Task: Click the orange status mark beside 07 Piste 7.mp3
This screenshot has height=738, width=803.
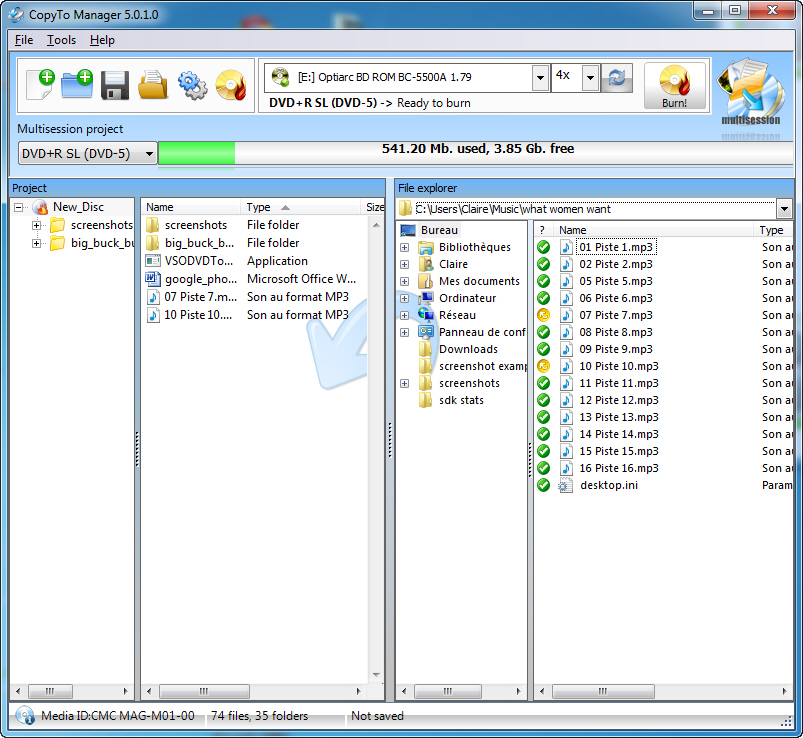Action: pyautogui.click(x=543, y=315)
